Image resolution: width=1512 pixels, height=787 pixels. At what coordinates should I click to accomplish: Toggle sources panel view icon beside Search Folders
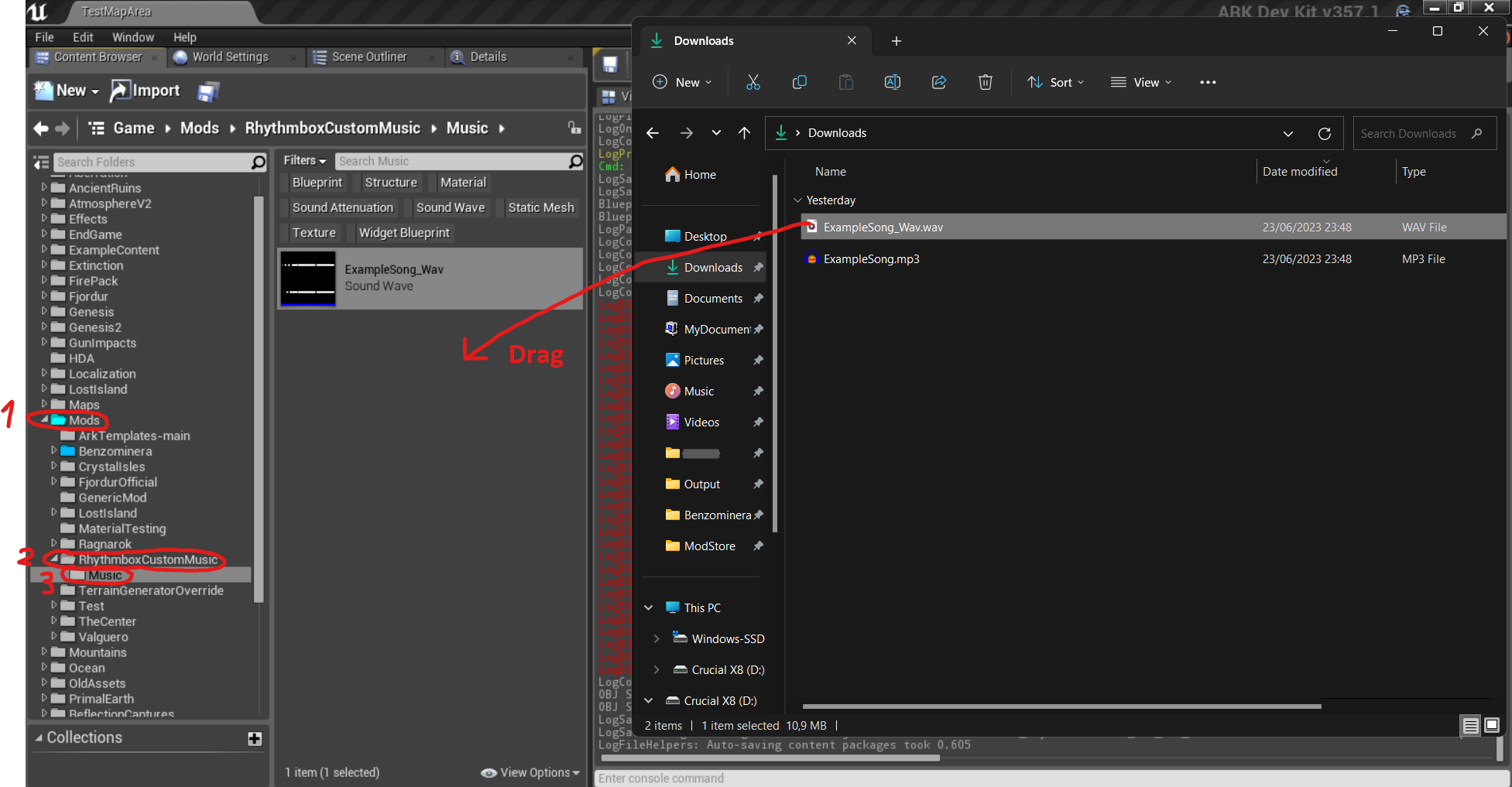(41, 162)
